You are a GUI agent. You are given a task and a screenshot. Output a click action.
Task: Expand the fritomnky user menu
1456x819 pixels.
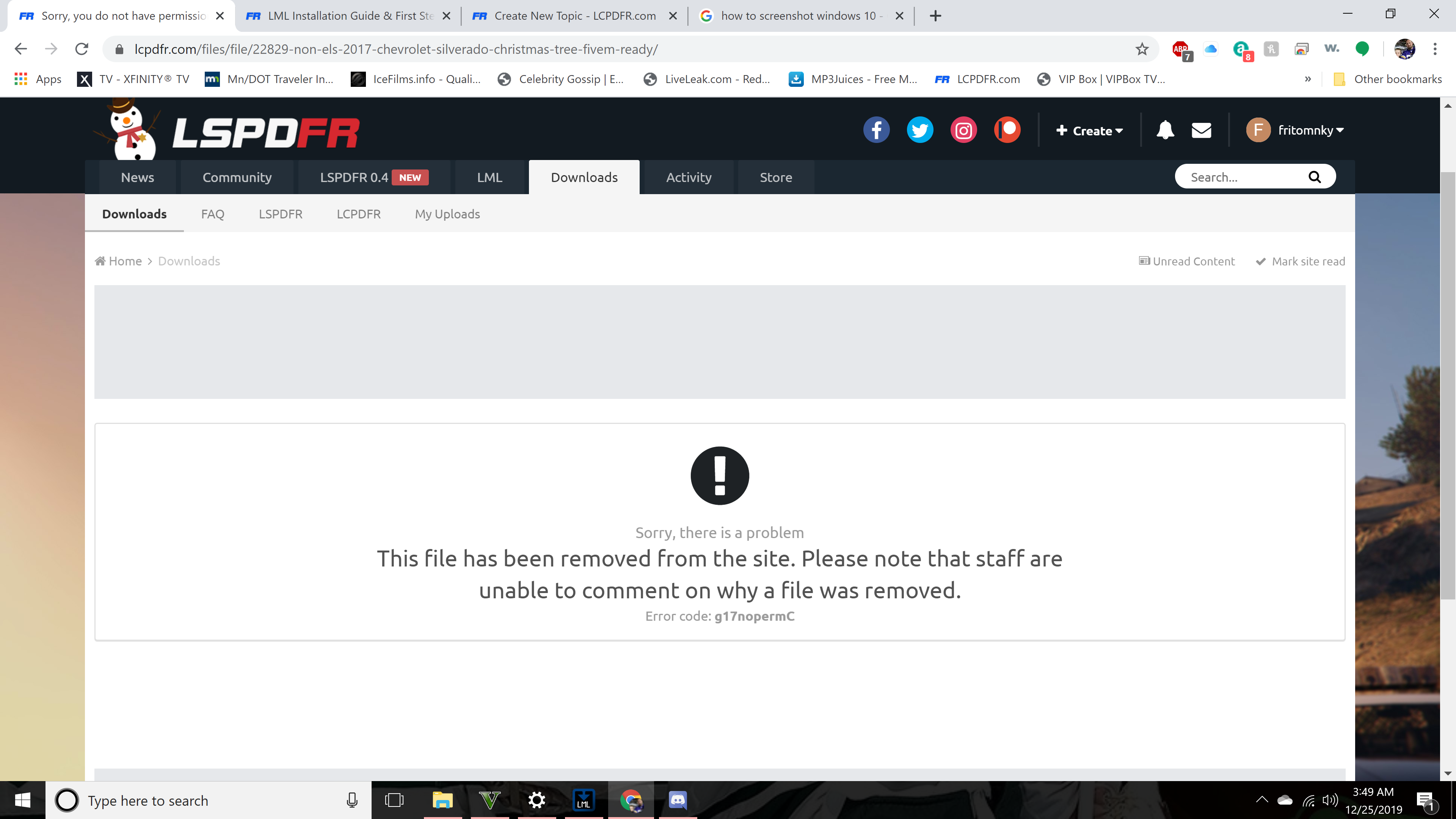click(1295, 130)
